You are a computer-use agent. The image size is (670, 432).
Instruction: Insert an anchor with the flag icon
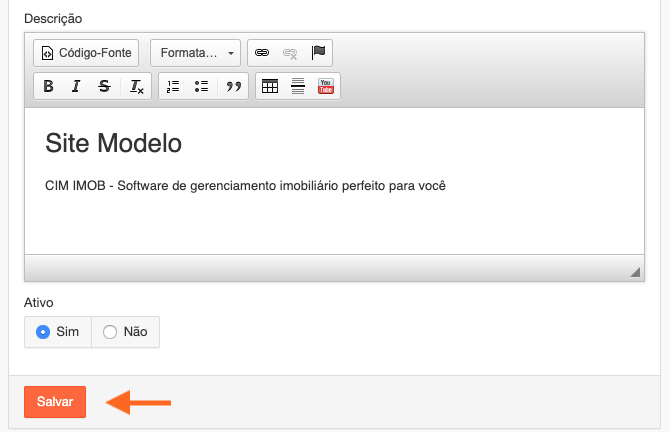tap(318, 52)
